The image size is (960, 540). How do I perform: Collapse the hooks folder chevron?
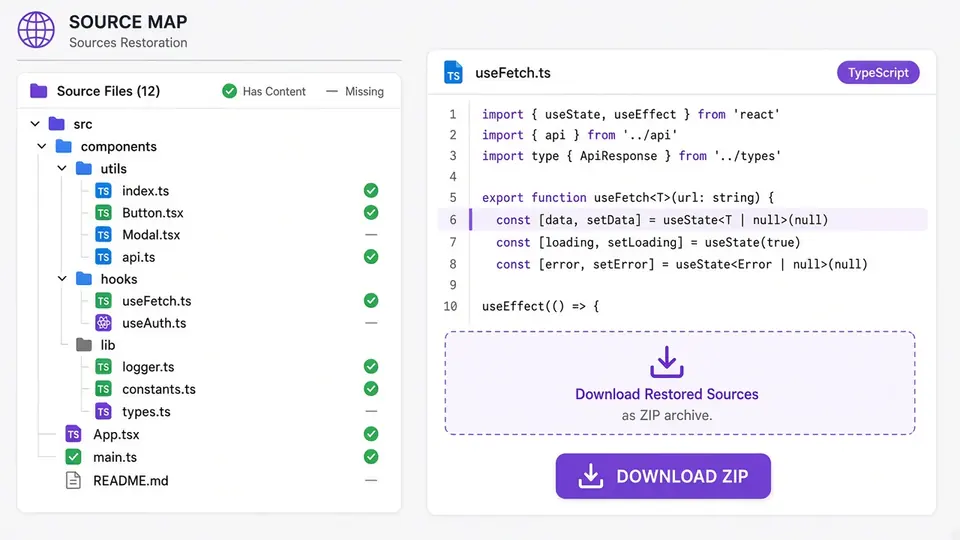tap(62, 279)
